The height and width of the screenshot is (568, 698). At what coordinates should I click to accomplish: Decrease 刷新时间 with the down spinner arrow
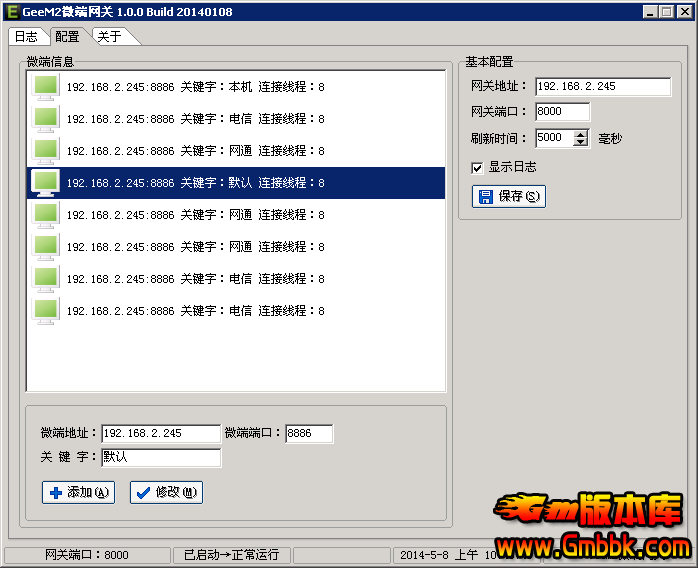pyautogui.click(x=580, y=143)
